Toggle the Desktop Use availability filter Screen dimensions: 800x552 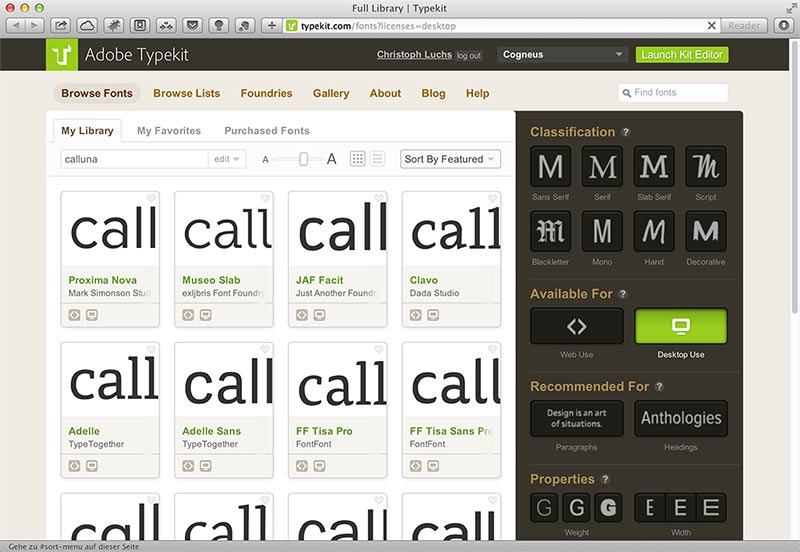pyautogui.click(x=681, y=326)
